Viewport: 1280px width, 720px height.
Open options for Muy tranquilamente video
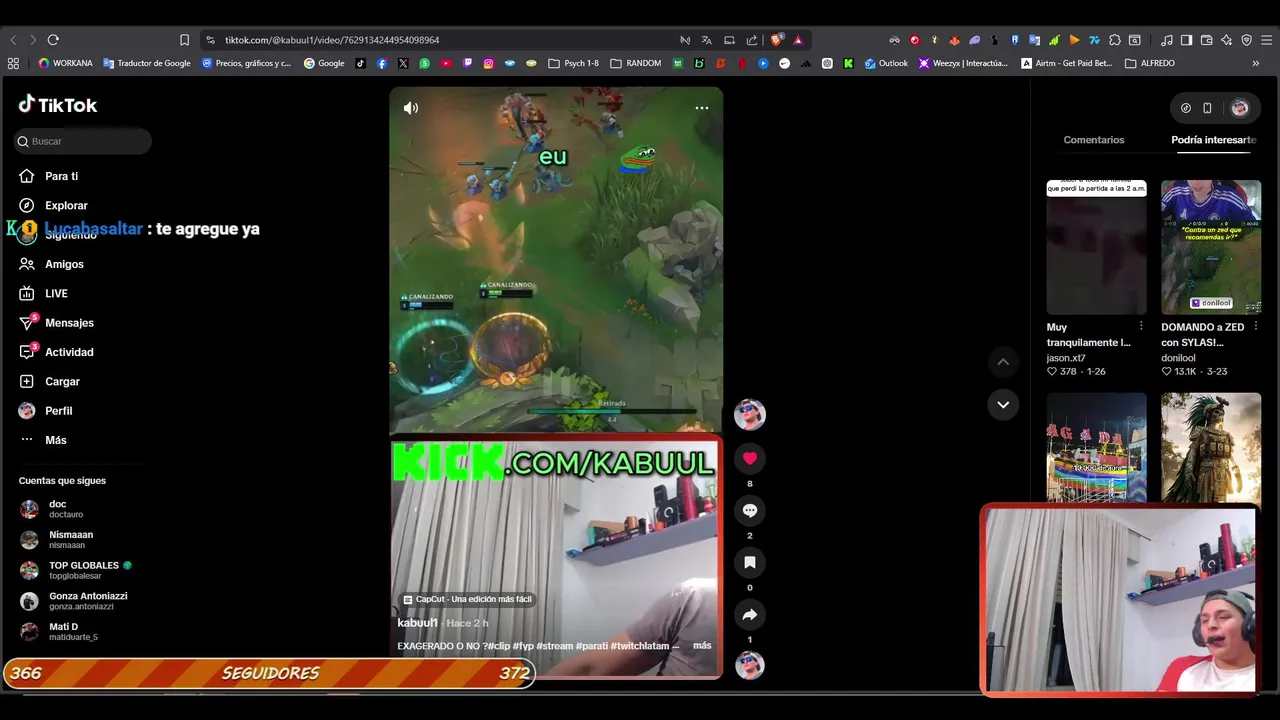(x=1141, y=327)
